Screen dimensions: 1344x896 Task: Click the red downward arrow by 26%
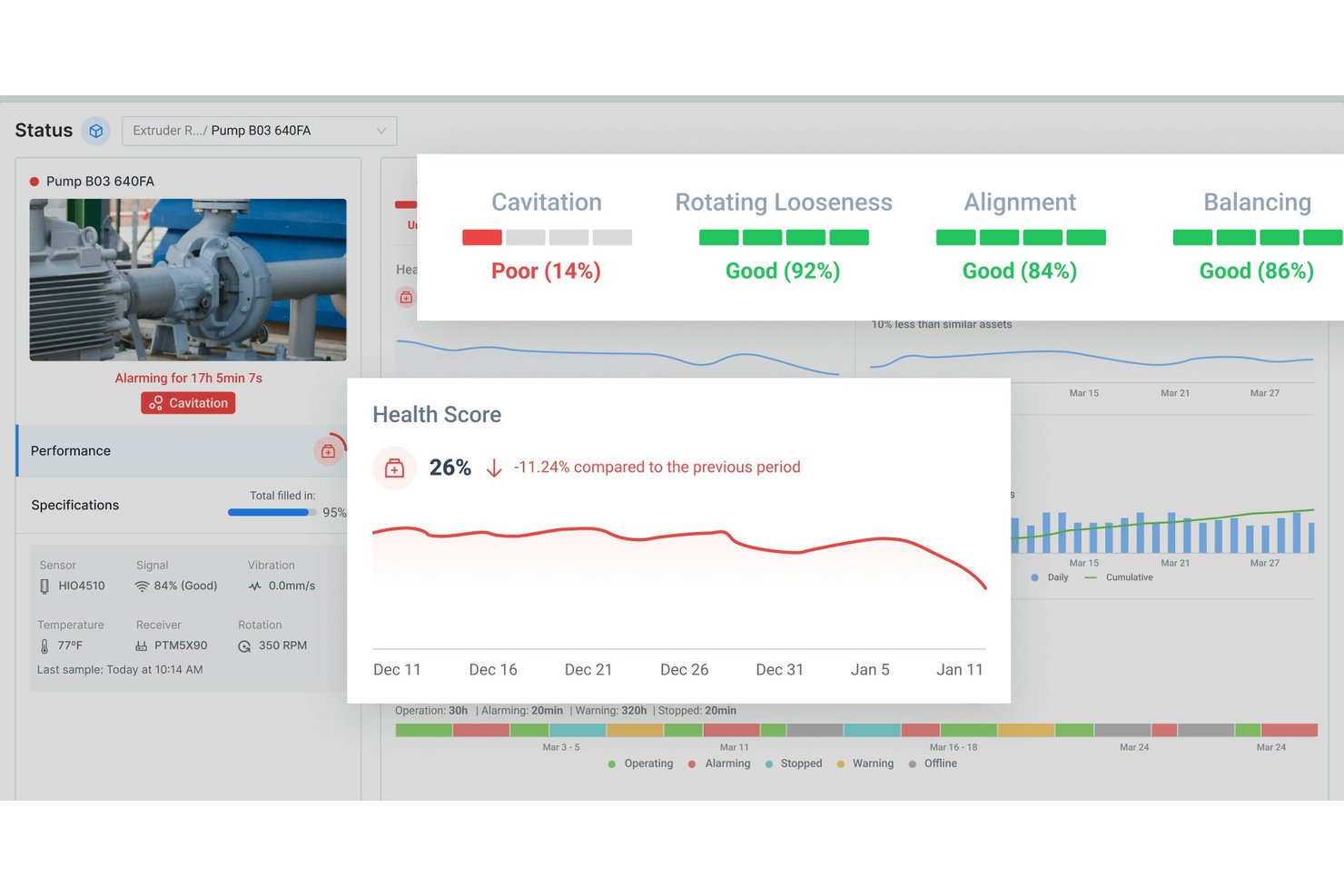[494, 468]
